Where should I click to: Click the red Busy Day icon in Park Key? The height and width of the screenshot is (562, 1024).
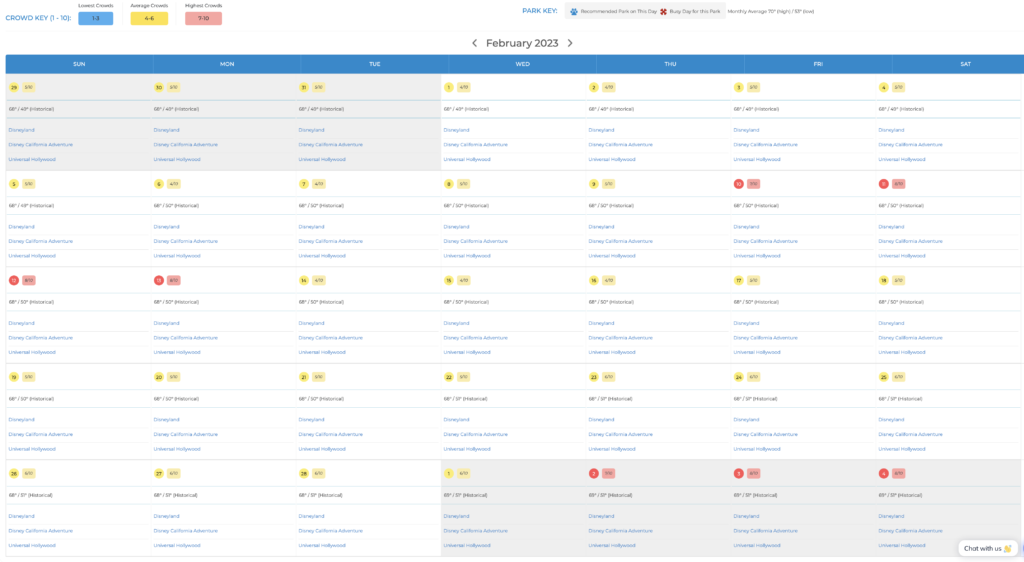point(664,11)
